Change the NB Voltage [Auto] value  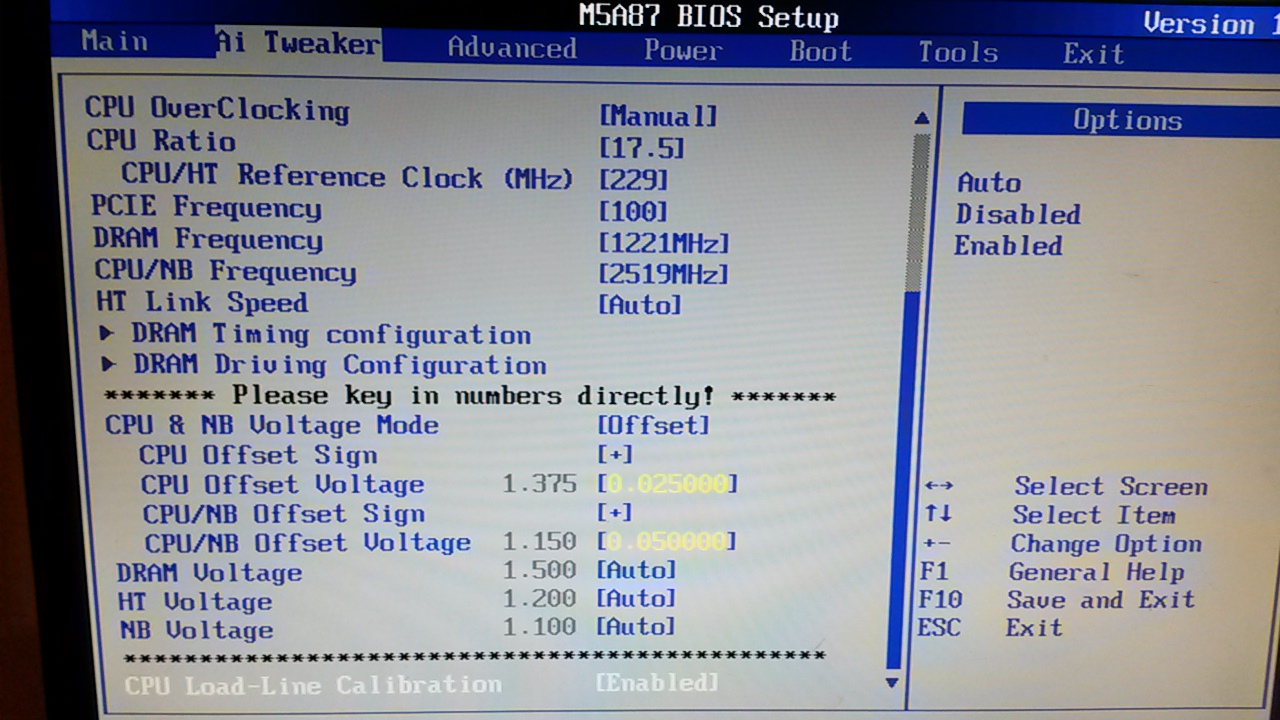[636, 627]
